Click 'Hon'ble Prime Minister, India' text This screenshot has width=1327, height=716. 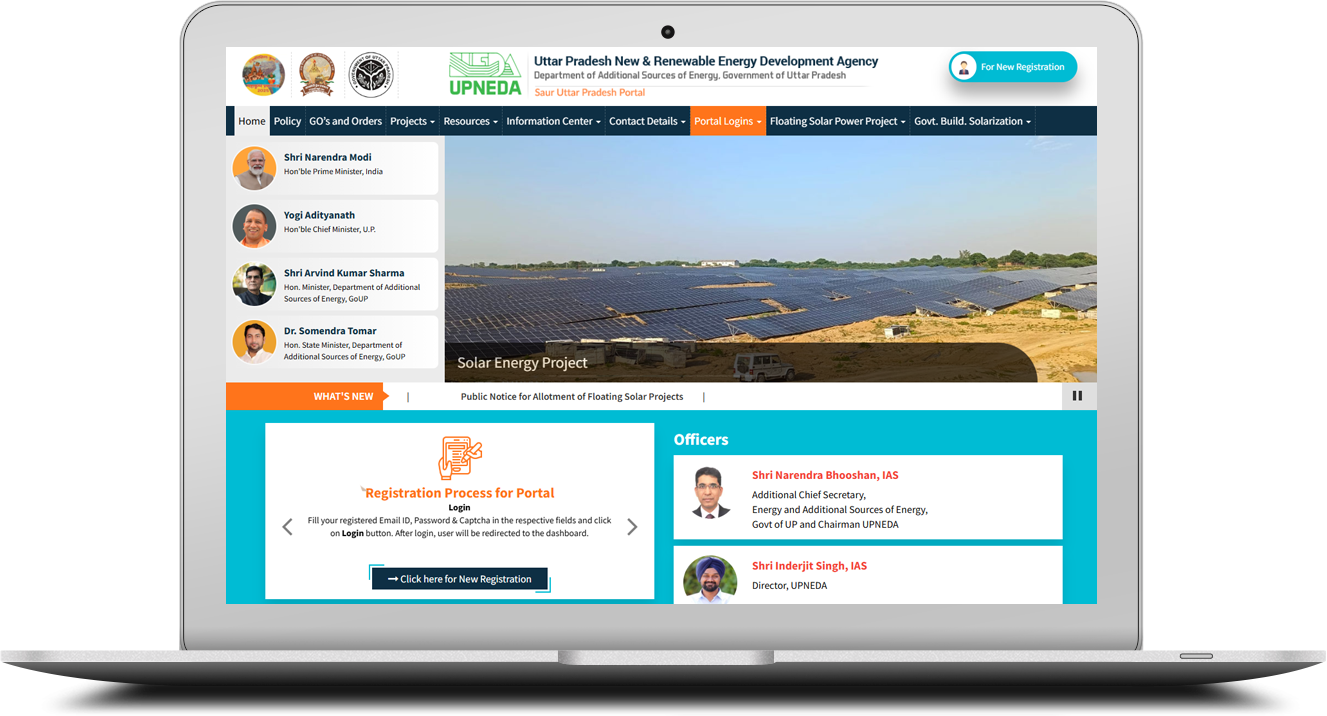[333, 172]
